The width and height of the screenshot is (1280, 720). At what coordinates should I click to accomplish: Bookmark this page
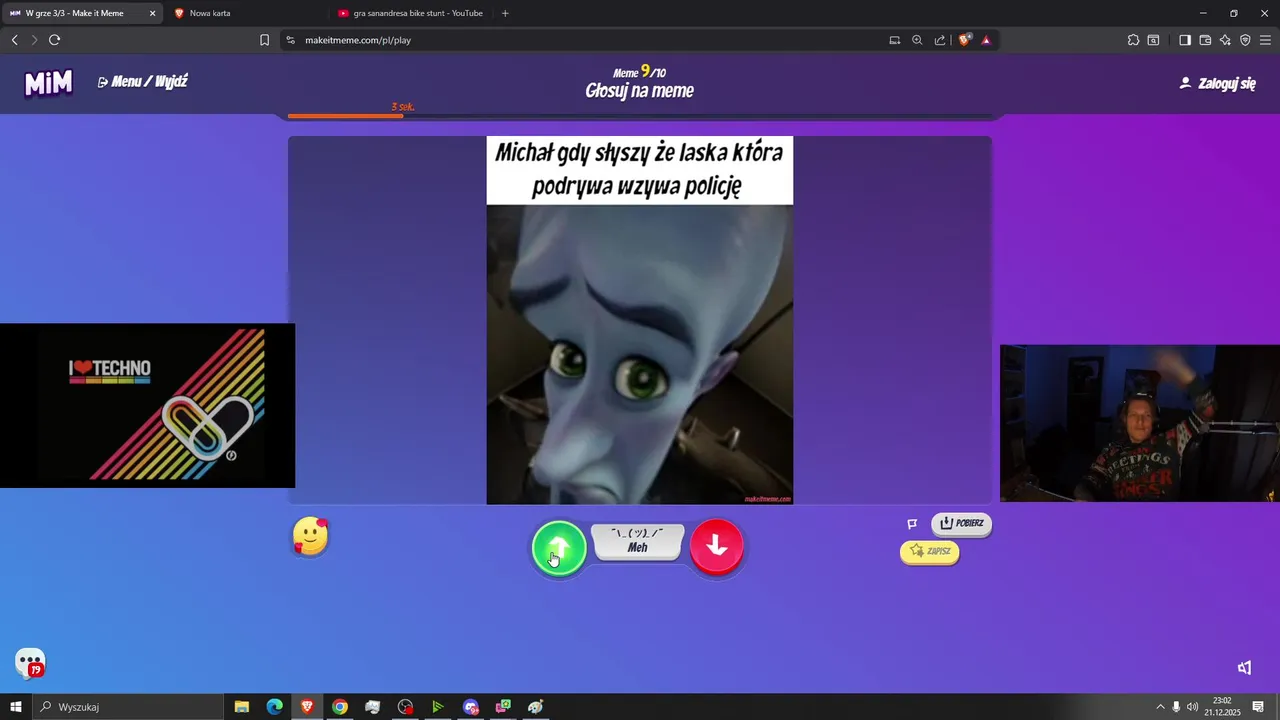264,40
